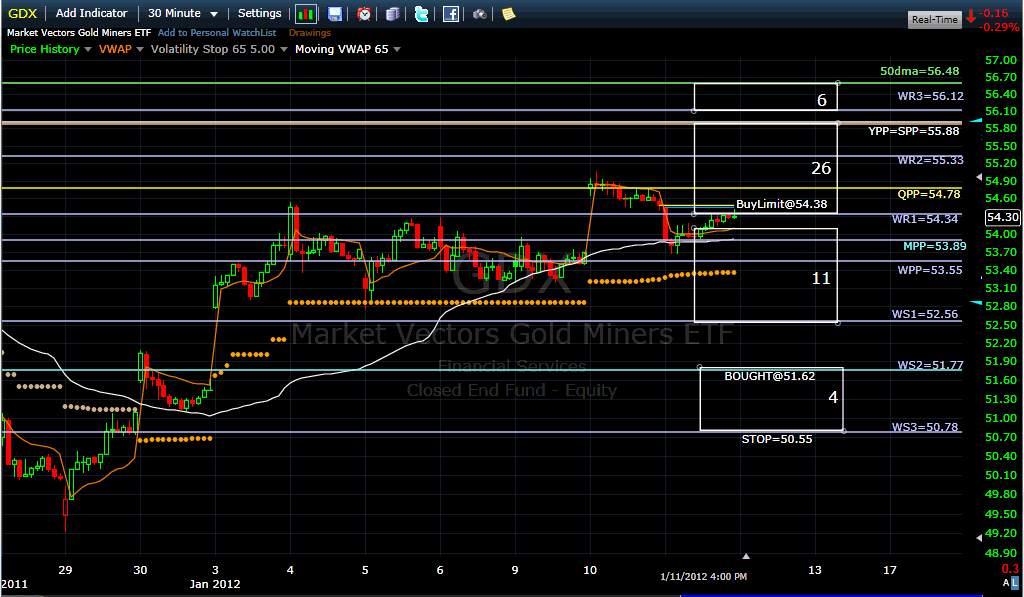
Task: Click the Add Indicator menu
Action: [91, 13]
